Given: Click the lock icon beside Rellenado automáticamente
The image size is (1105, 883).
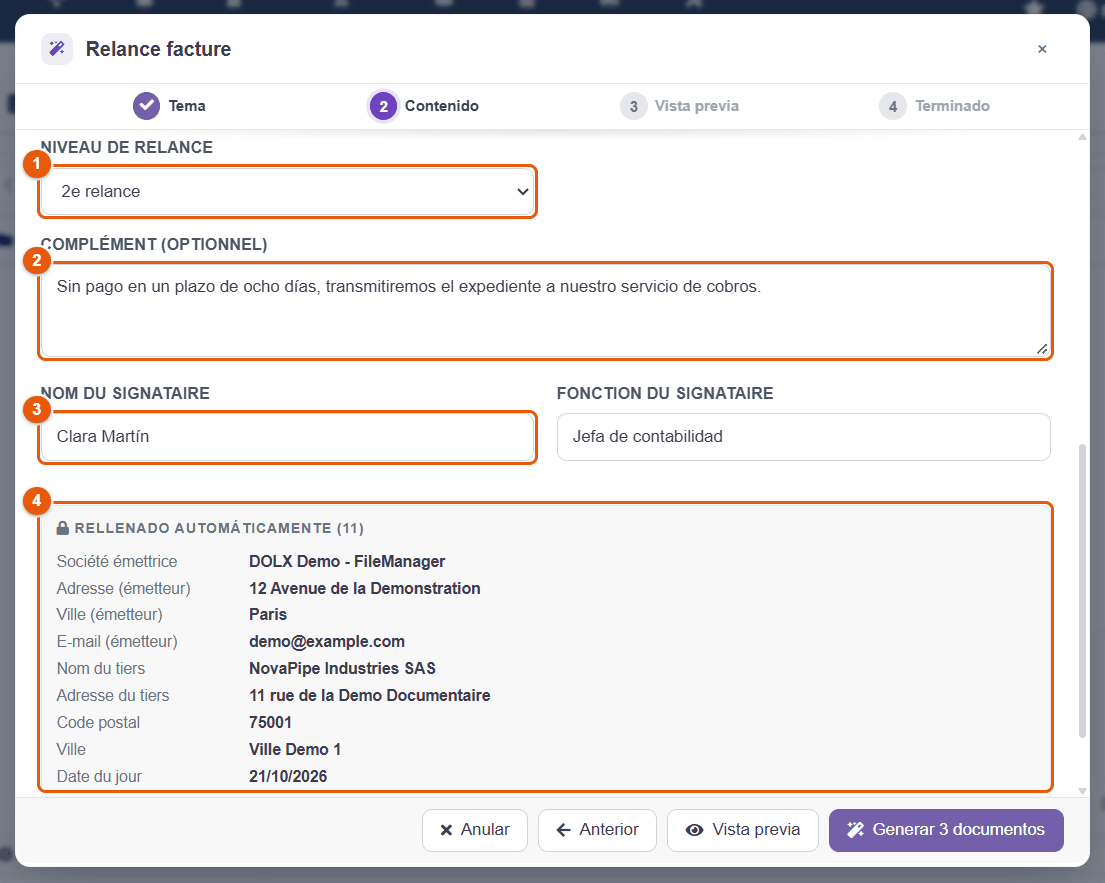Looking at the screenshot, I should coord(63,528).
